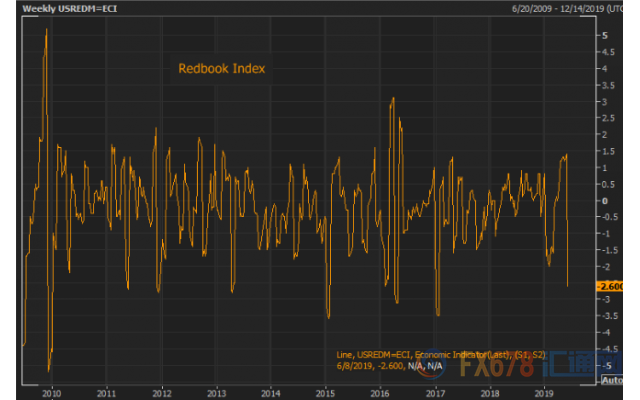Click the -1.5 value on y-axis
This screenshot has height=400, width=640.
coord(609,250)
